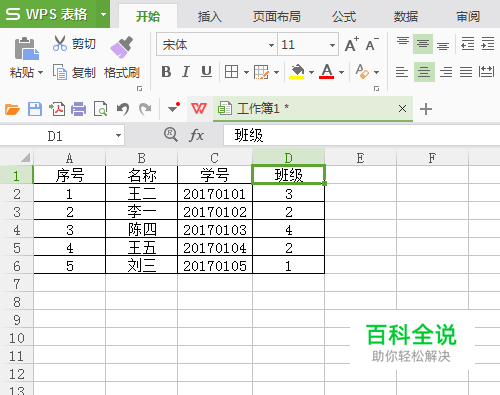The width and height of the screenshot is (500, 395).
Task: Add new document tab with plus
Action: 426,109
